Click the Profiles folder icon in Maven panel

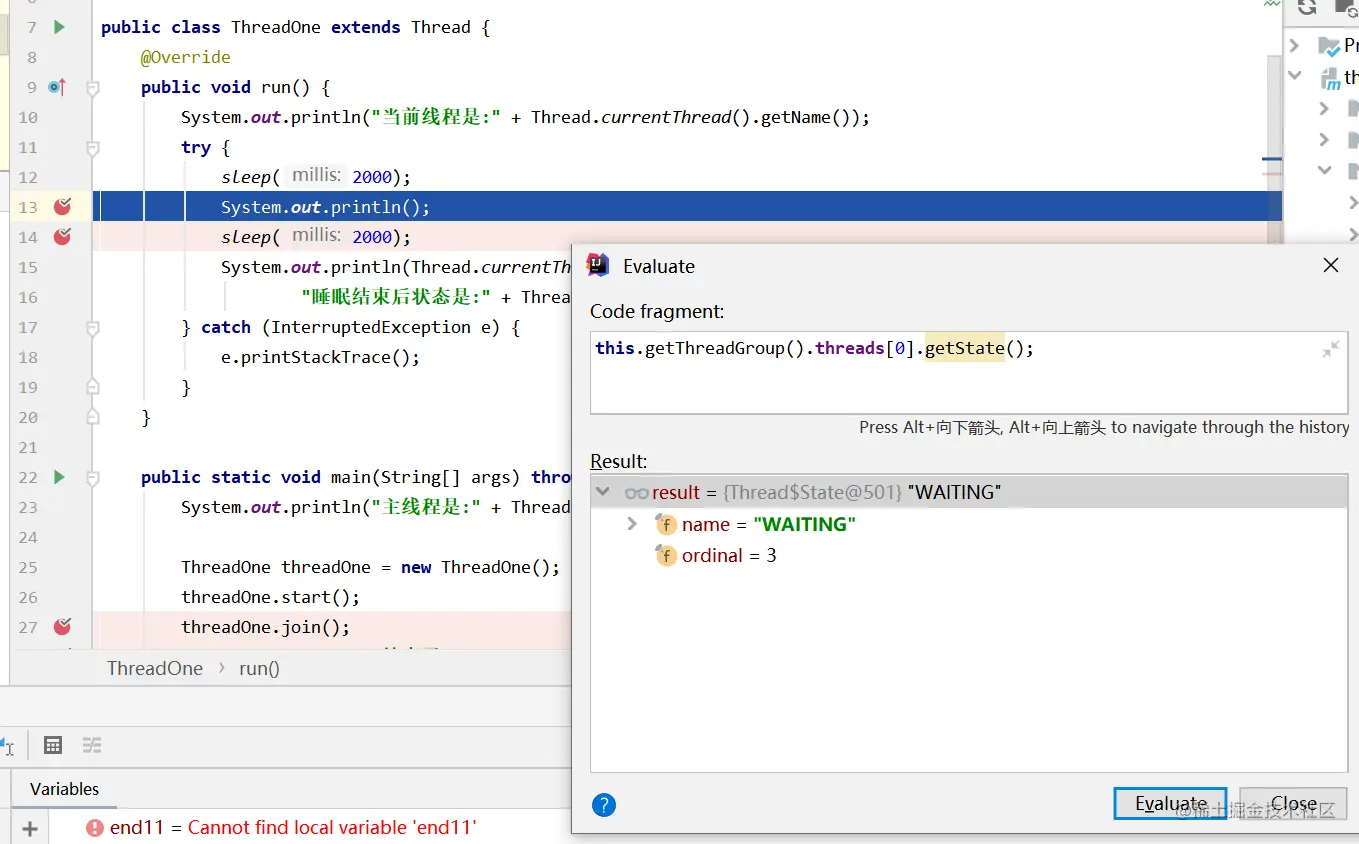[1329, 46]
